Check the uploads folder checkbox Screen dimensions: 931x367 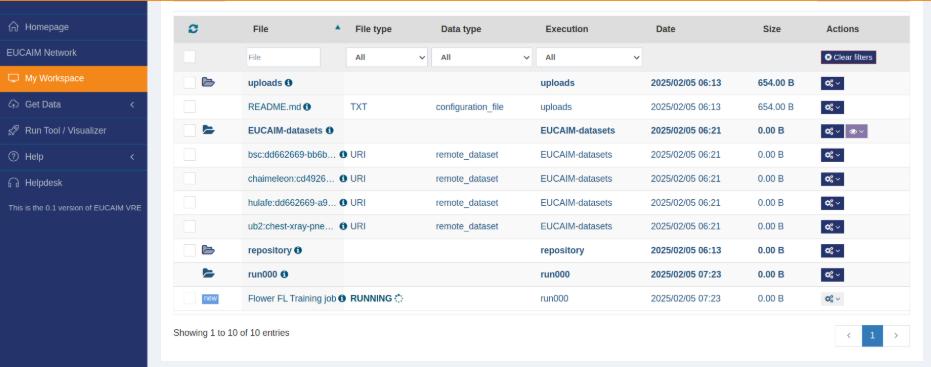click(189, 83)
